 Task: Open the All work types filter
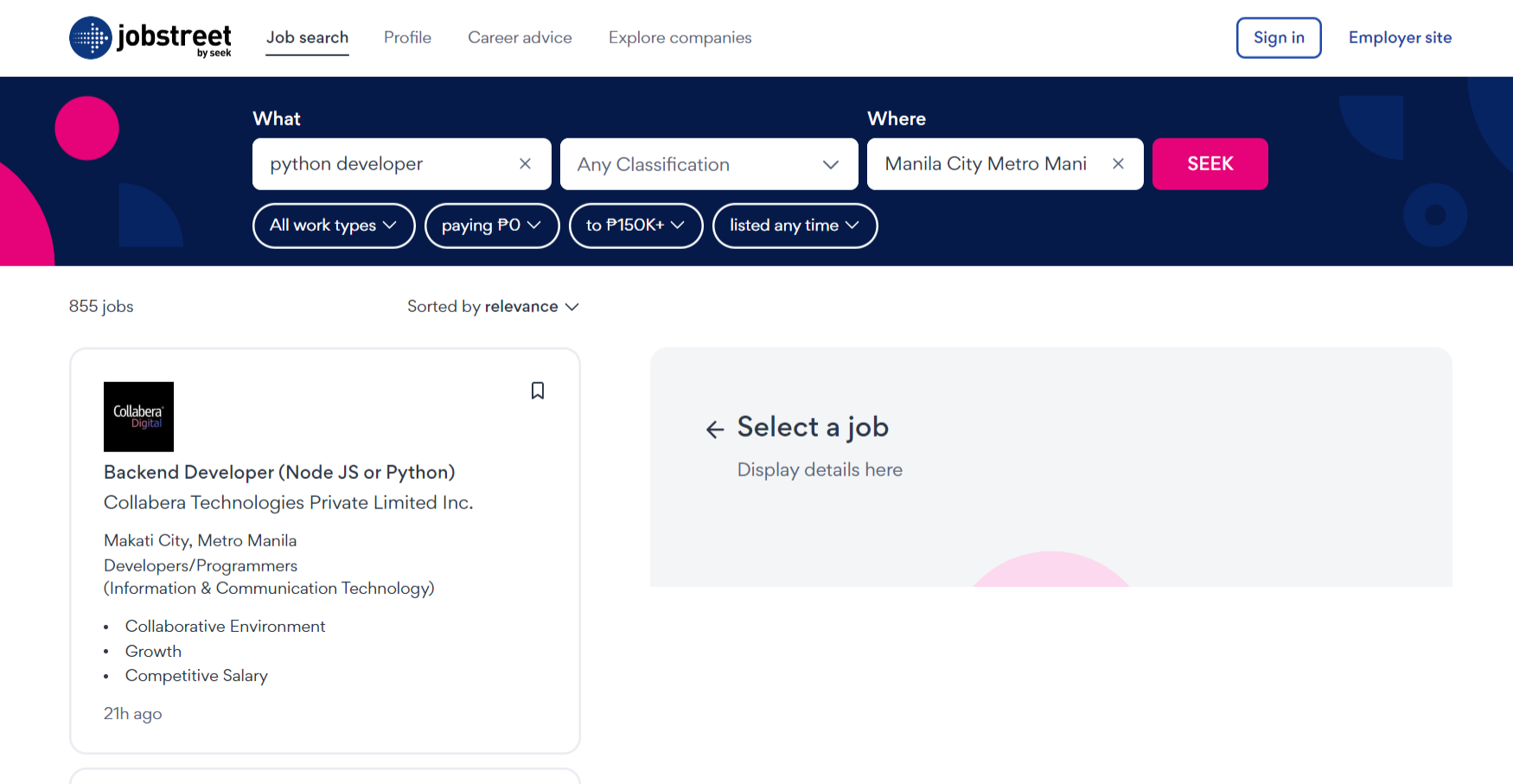tap(334, 226)
